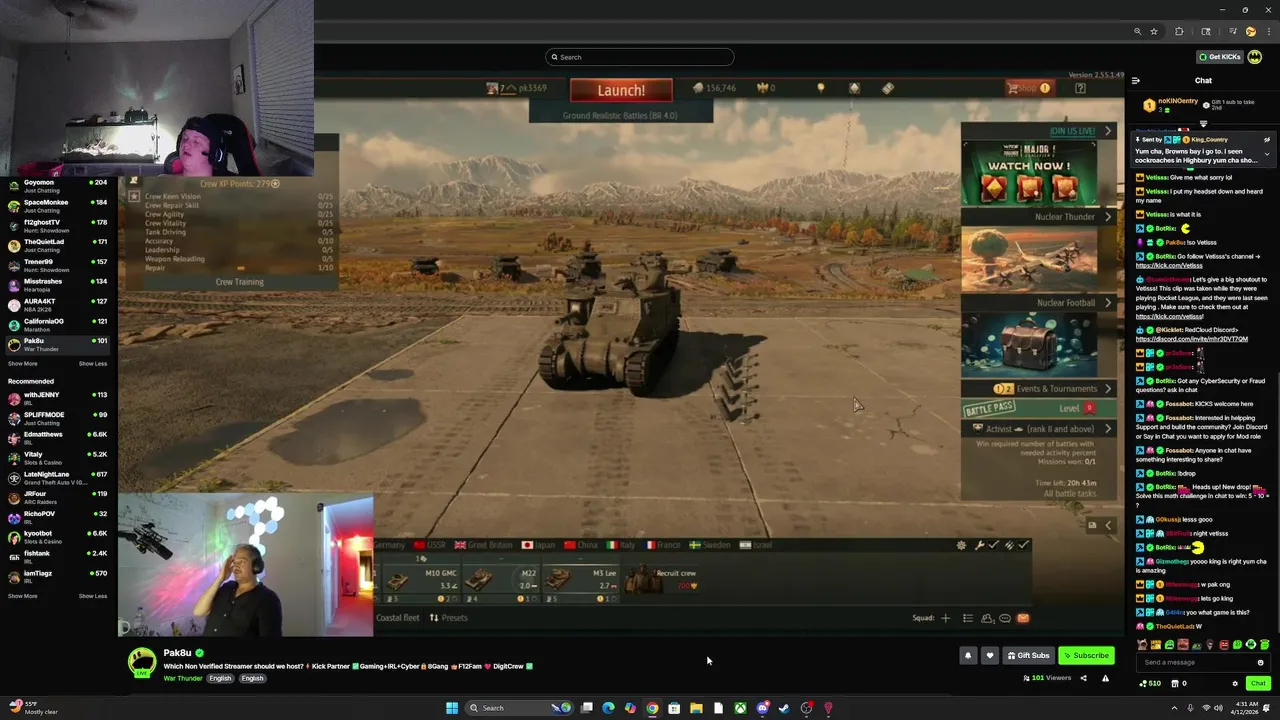Viewport: 1280px width, 720px height.
Task: Open Chrome three-dot menu
Action: click(1269, 32)
